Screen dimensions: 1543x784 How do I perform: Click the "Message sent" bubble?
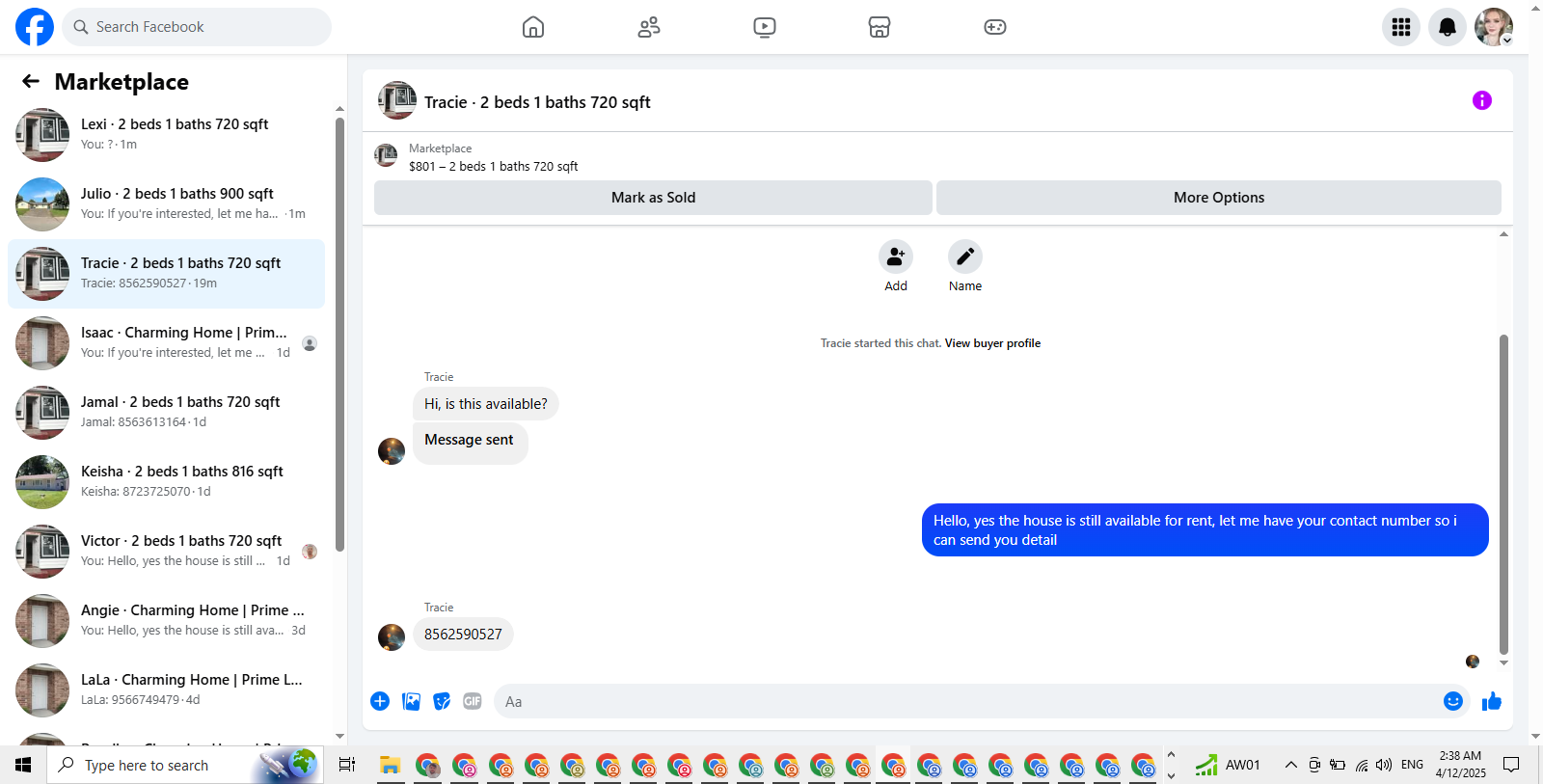coord(470,442)
